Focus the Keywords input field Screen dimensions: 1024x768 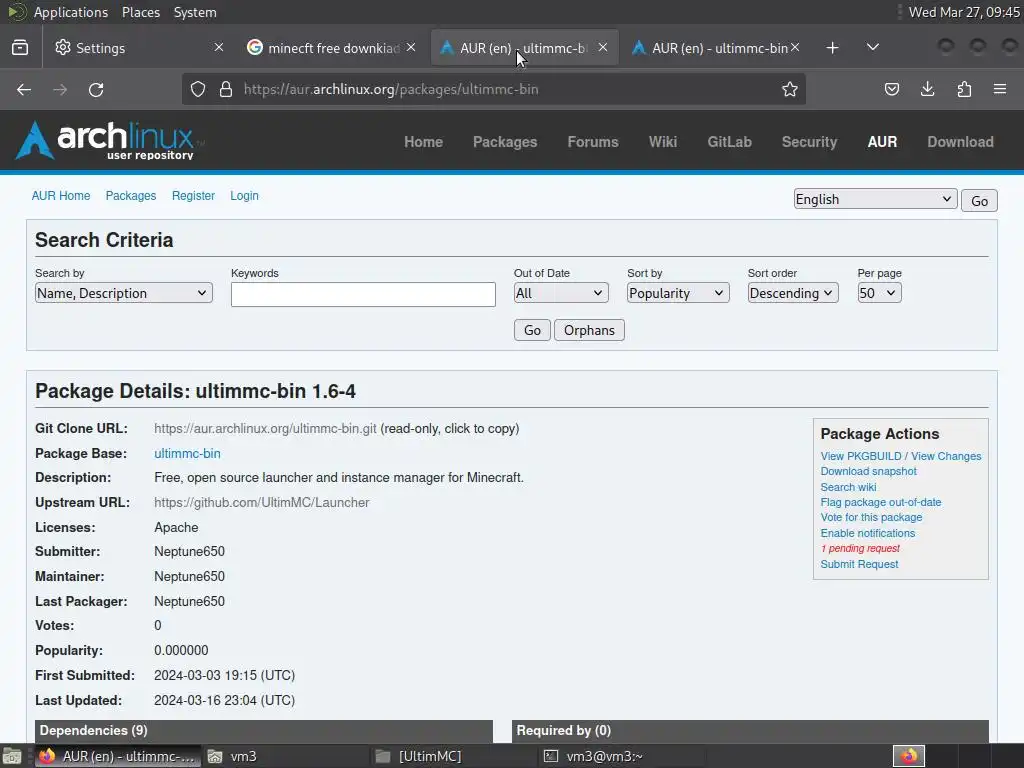pos(363,295)
